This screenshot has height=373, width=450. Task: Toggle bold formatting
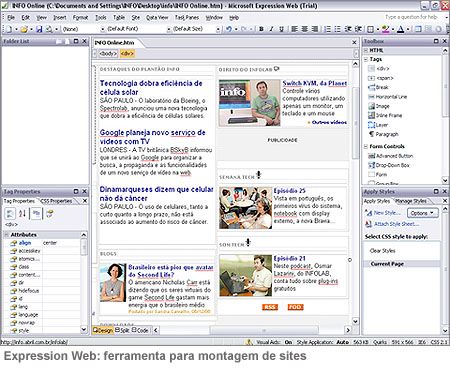pos(261,29)
